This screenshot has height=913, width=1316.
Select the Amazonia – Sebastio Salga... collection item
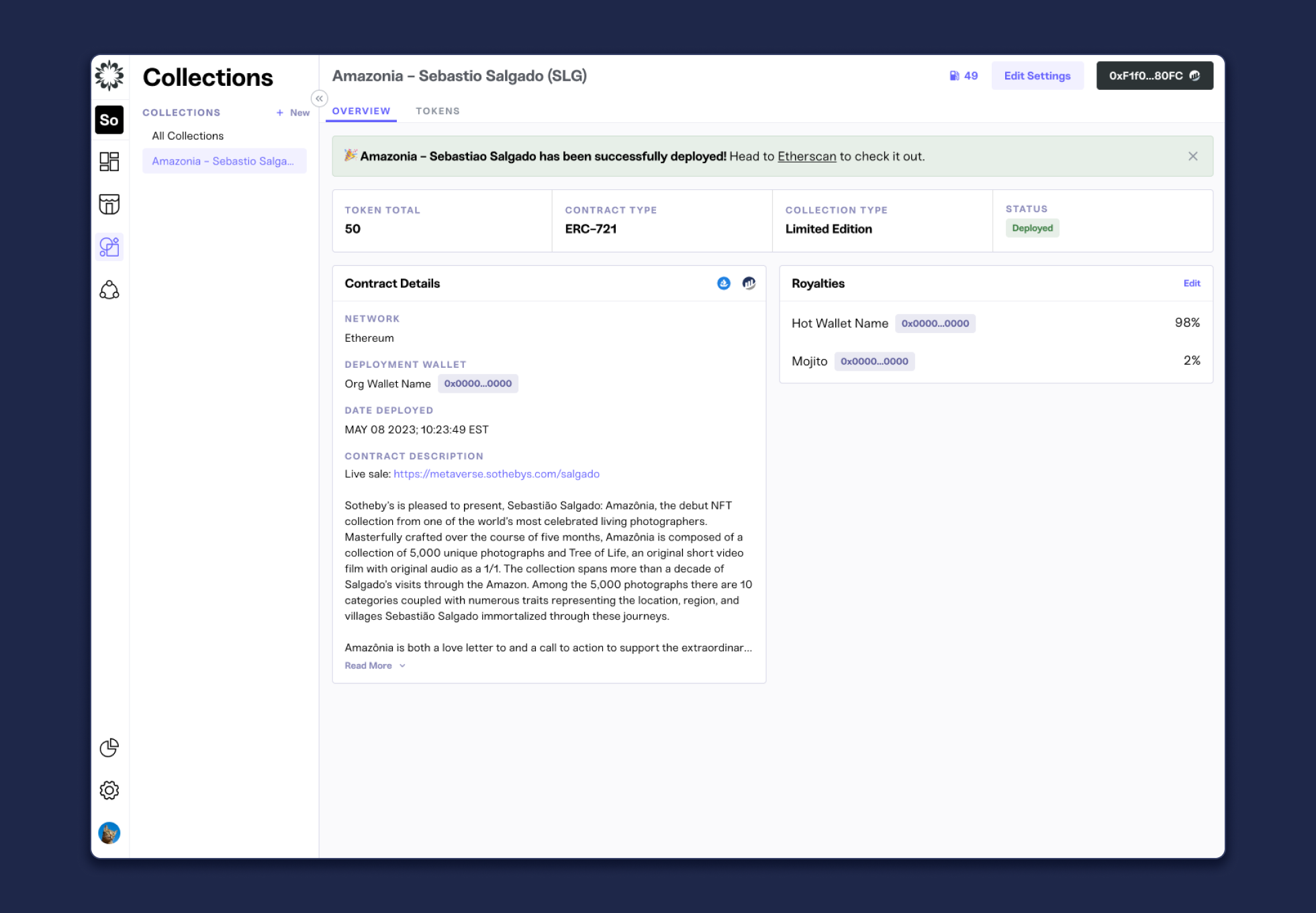tap(224, 161)
